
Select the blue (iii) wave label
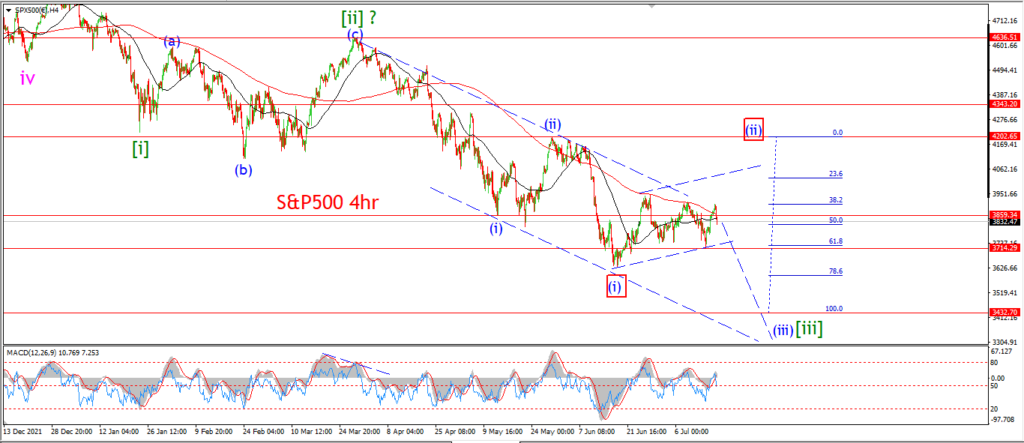pyautogui.click(x=781, y=331)
